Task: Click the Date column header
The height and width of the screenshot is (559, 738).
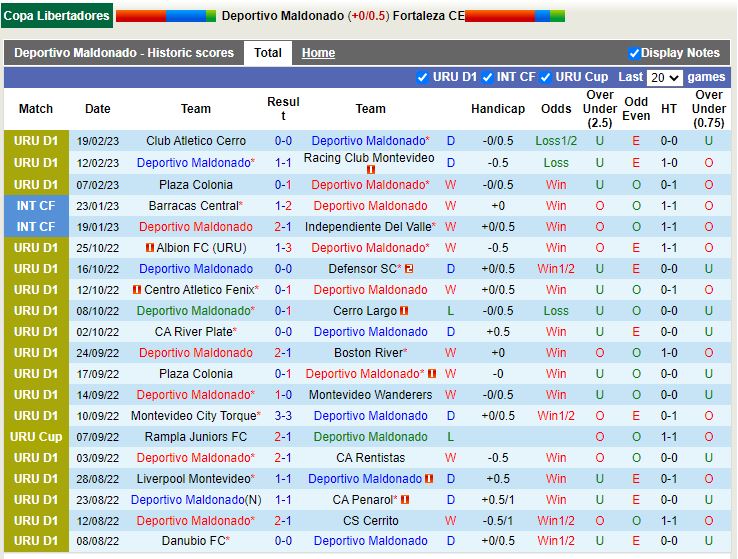Action: [x=98, y=109]
